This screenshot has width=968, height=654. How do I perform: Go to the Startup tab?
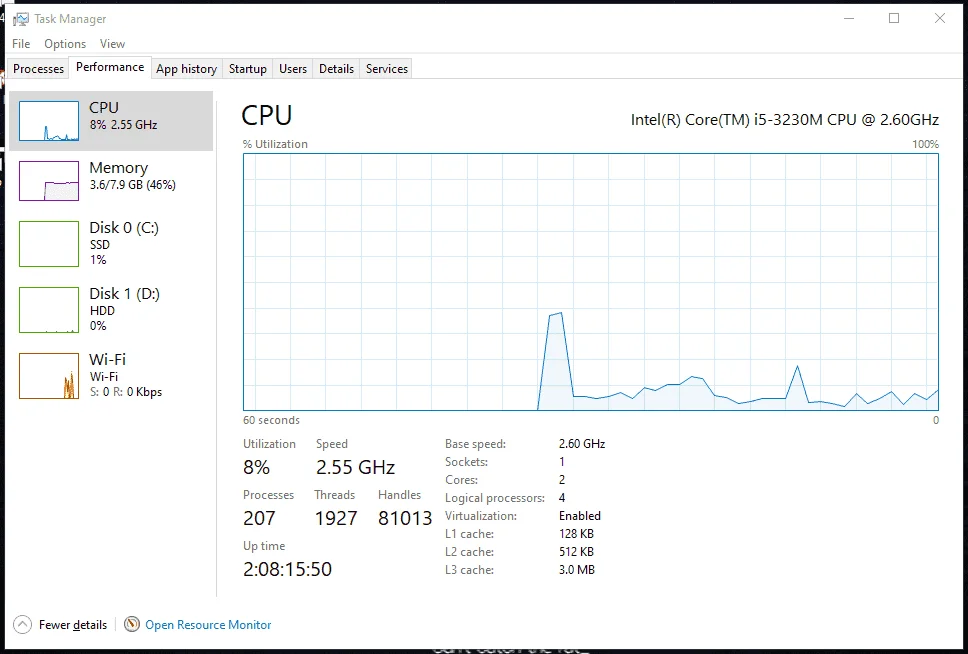[248, 69]
